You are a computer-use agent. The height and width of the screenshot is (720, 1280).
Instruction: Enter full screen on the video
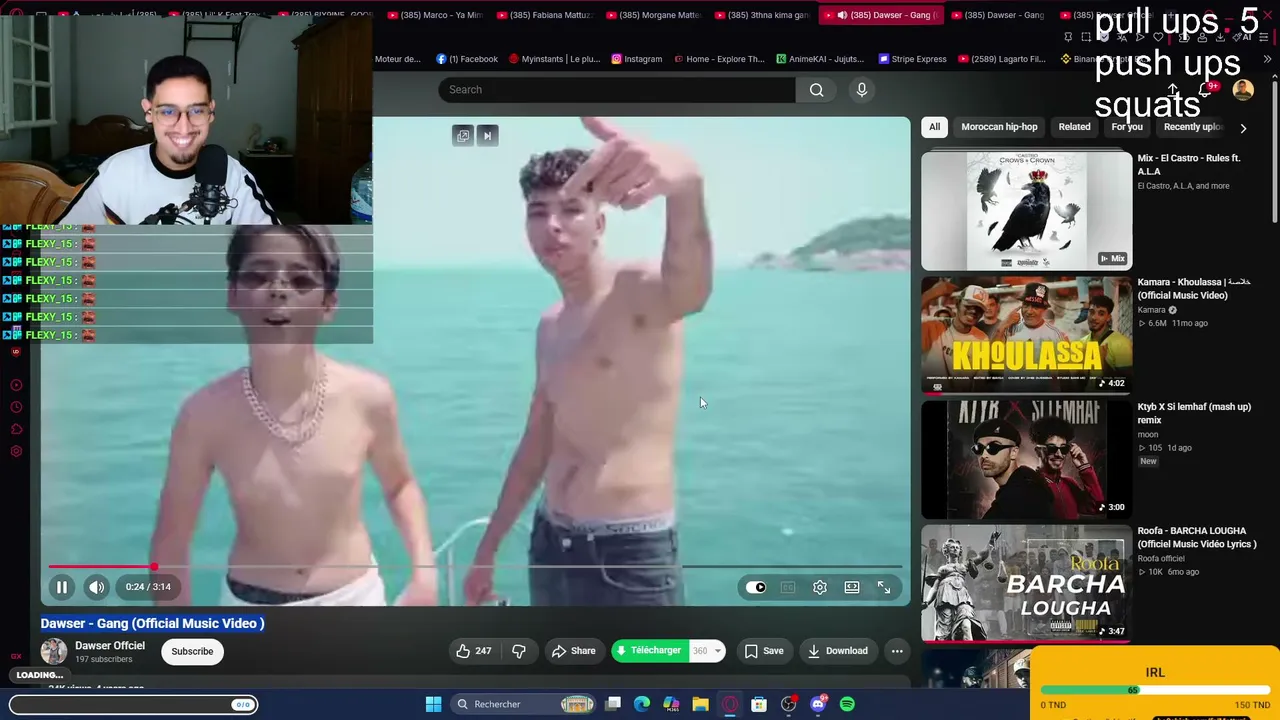click(884, 587)
